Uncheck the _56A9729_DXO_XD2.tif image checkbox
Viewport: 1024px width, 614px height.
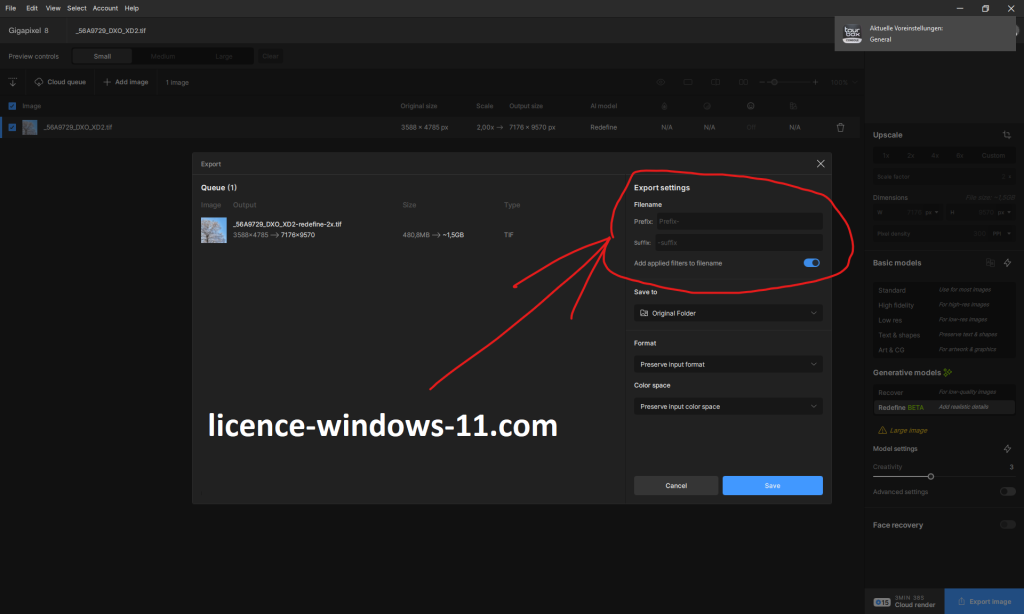[12, 127]
